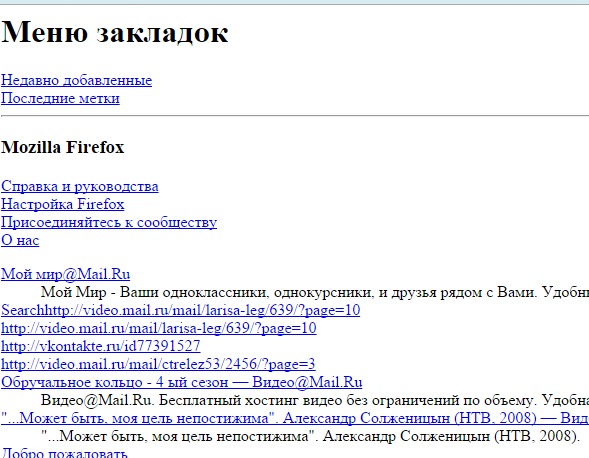Viewport: 589px width, 458px height.
Task: Select the Видео@Mail.Ru Бесплатный хостинг description text
Action: (315, 400)
